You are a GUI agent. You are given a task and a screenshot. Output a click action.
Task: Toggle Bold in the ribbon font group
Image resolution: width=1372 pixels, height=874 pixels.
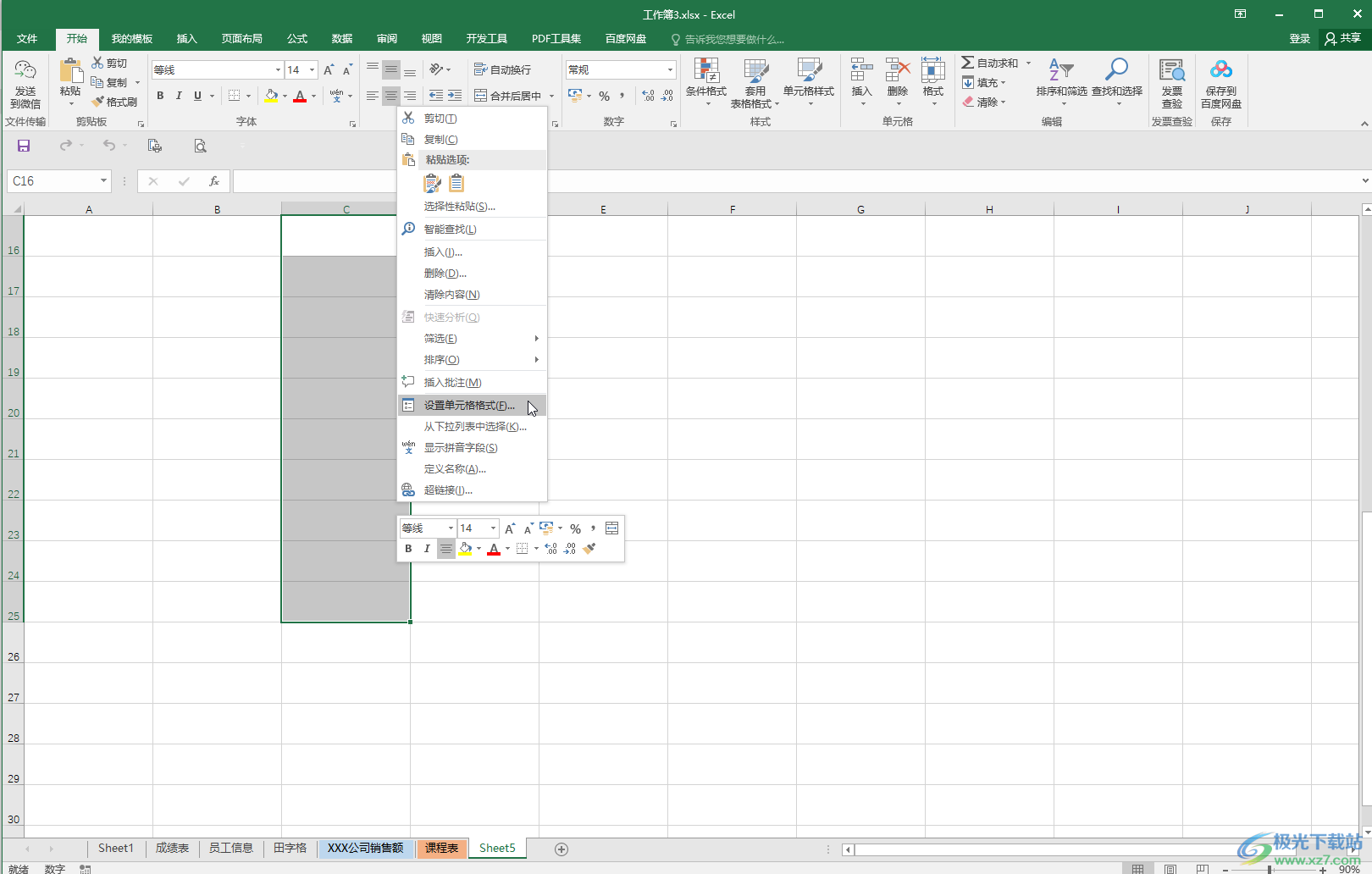[x=160, y=96]
